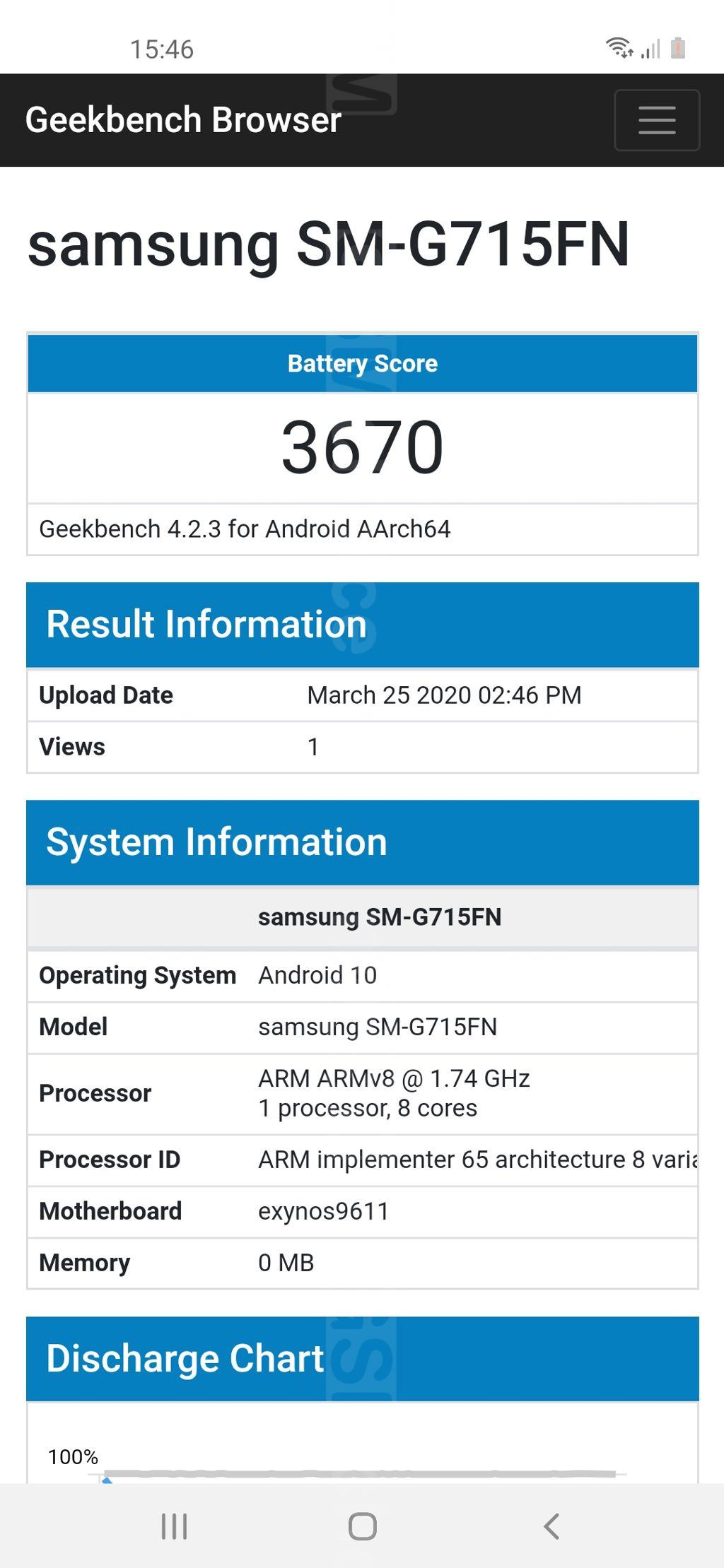The height and width of the screenshot is (1568, 724).
Task: Tap the System Information section header
Action: pos(216,842)
